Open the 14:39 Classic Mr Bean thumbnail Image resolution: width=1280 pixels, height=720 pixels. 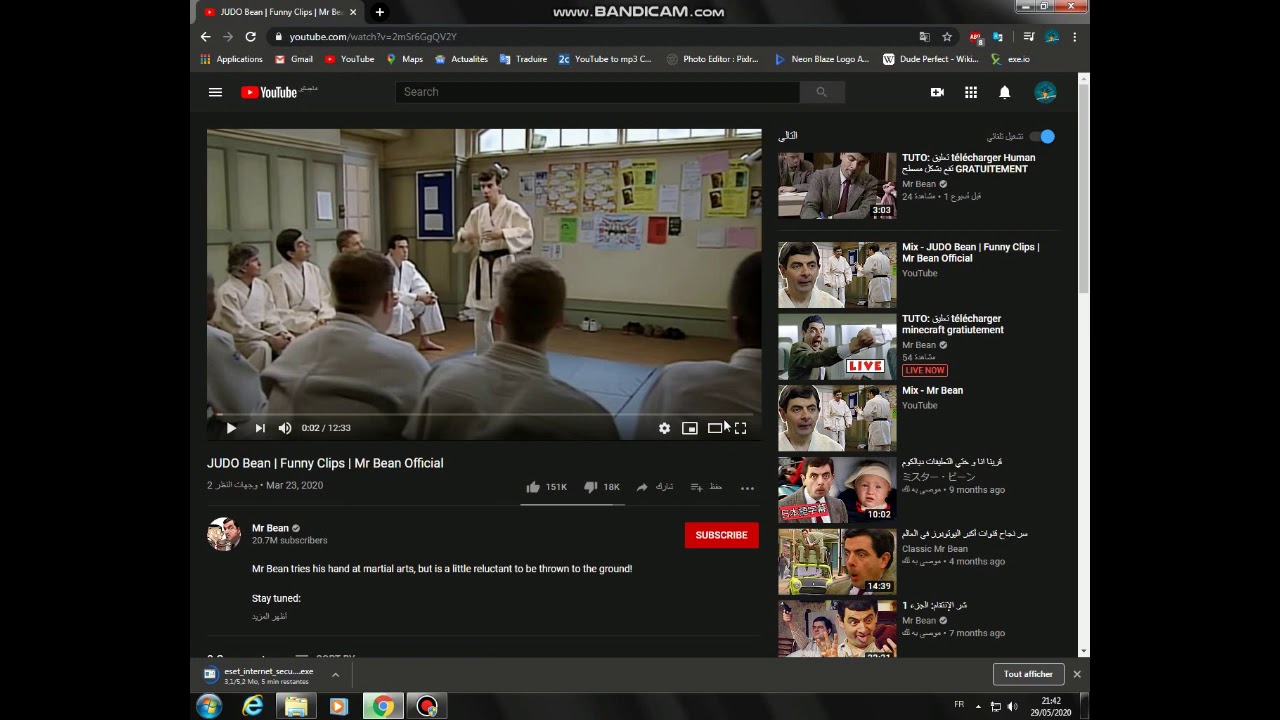[x=837, y=562]
